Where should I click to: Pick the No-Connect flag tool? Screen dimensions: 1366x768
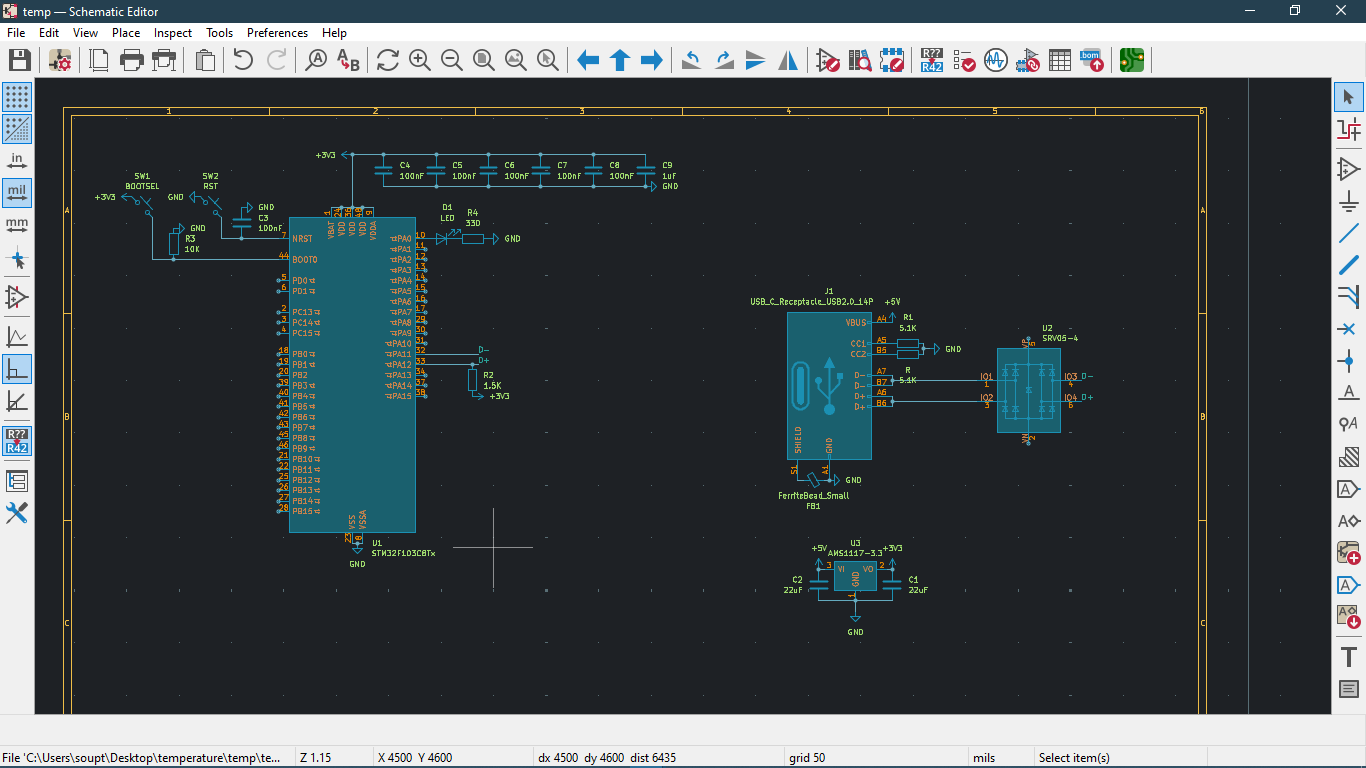coord(1348,329)
